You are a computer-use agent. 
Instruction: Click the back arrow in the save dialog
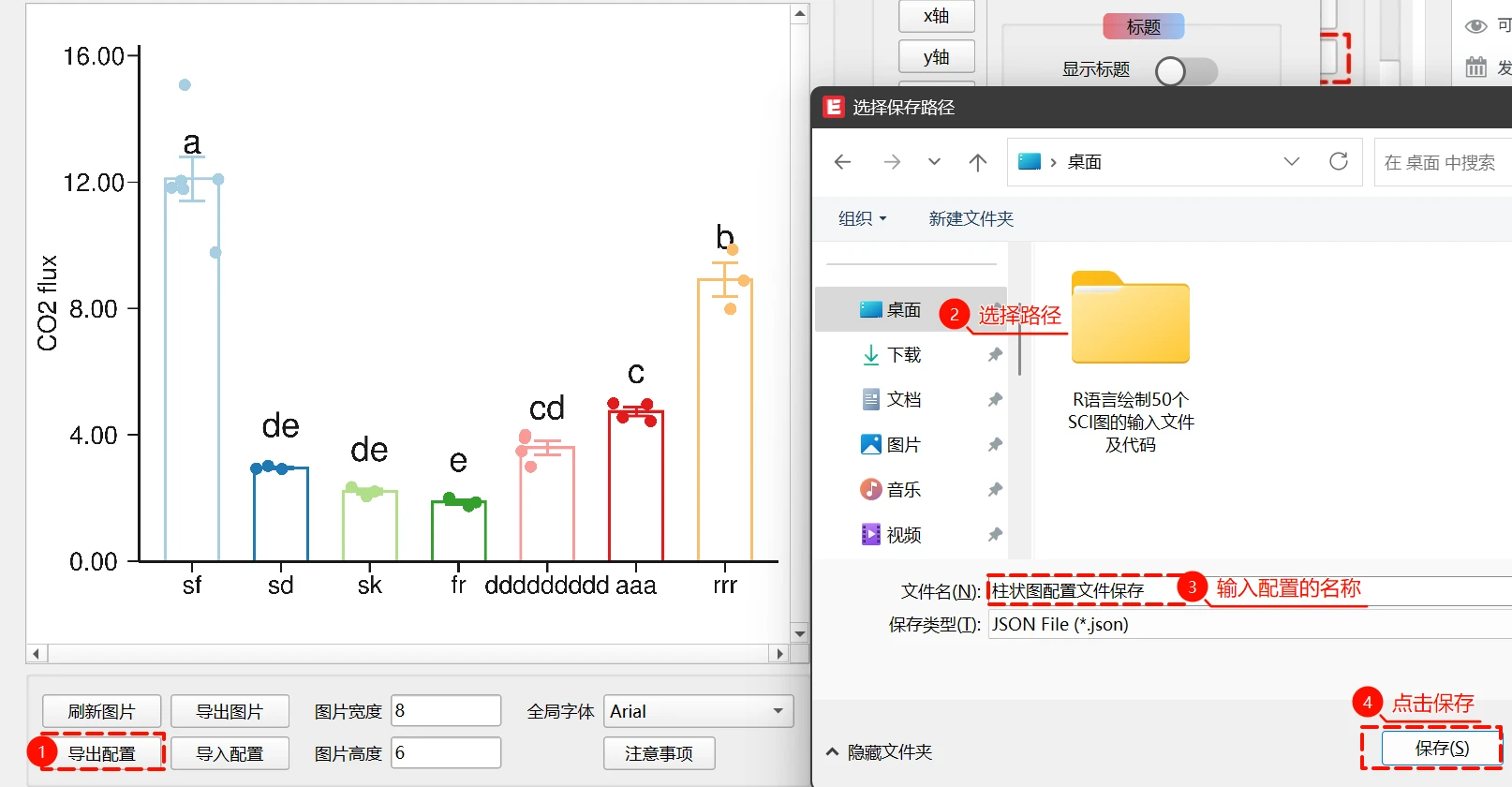click(842, 162)
